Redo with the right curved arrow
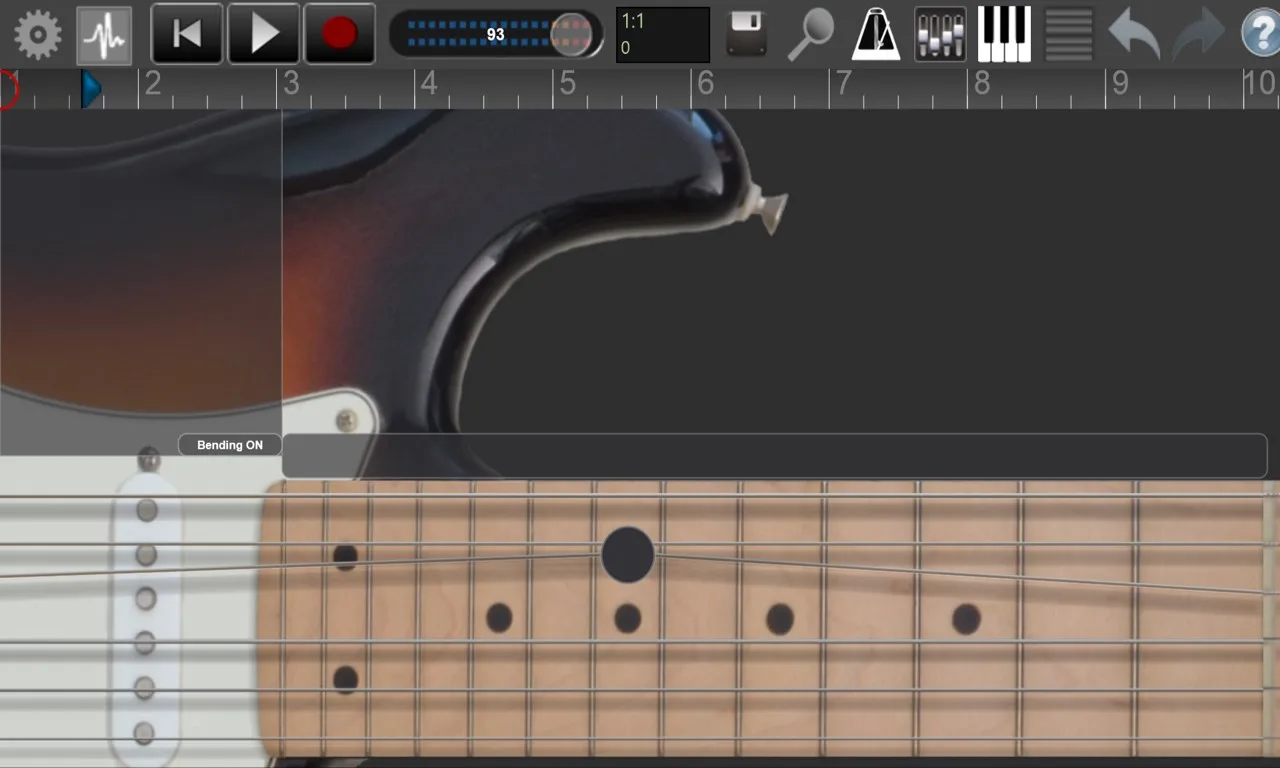The image size is (1280, 768). point(1199,35)
